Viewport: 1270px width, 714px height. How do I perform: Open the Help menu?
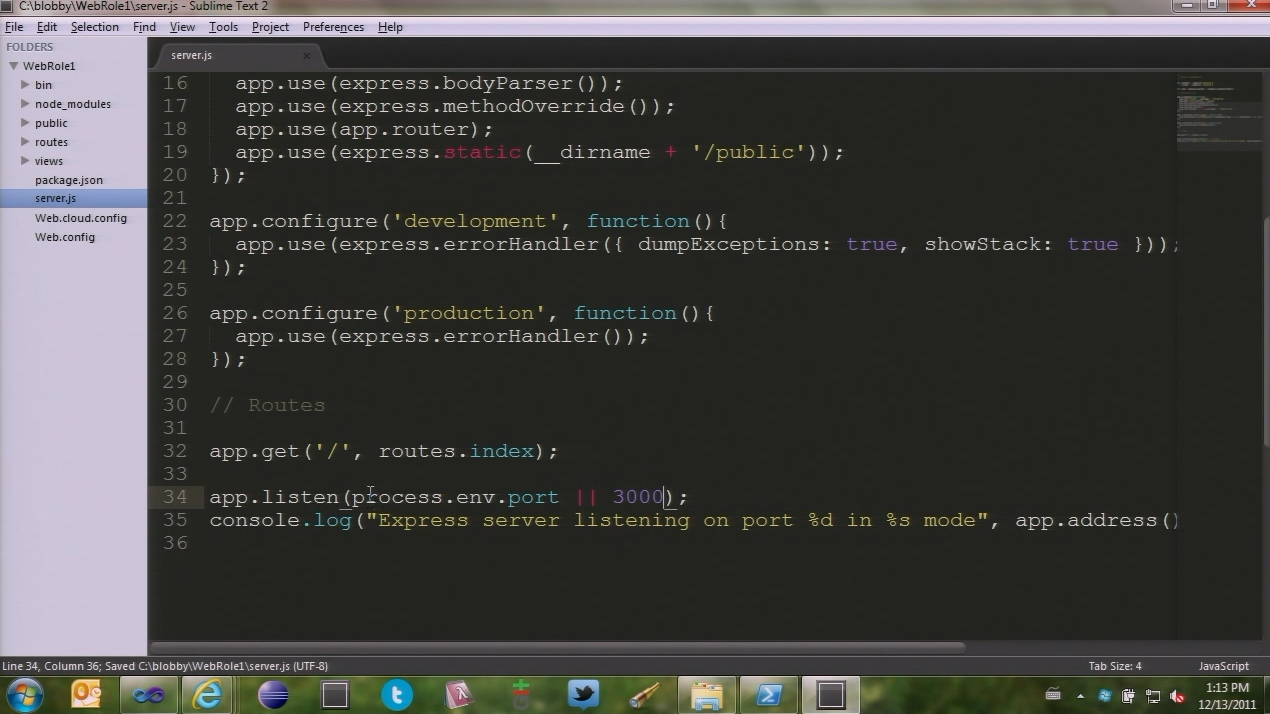(x=390, y=27)
